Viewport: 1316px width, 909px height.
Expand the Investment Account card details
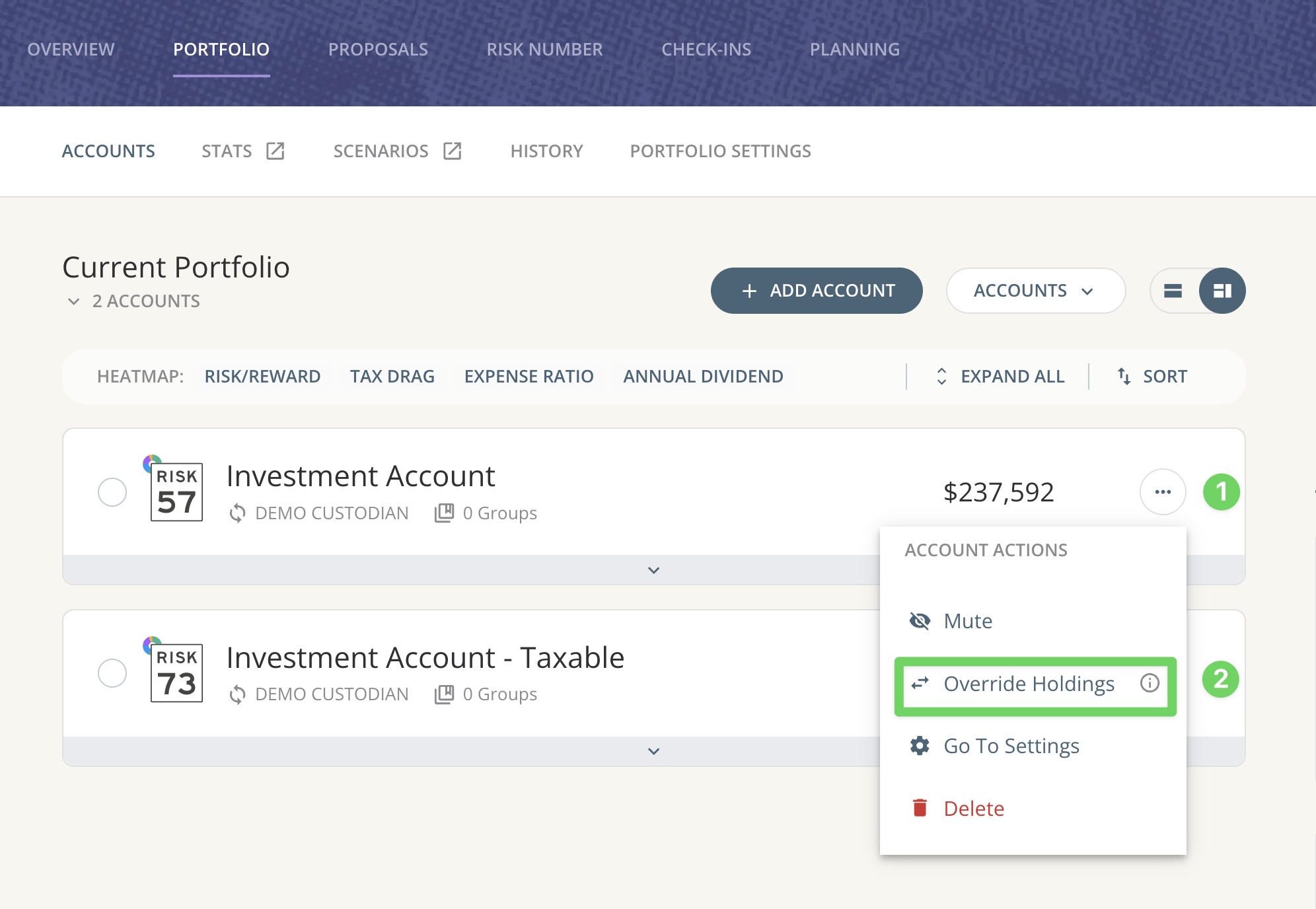(x=653, y=570)
